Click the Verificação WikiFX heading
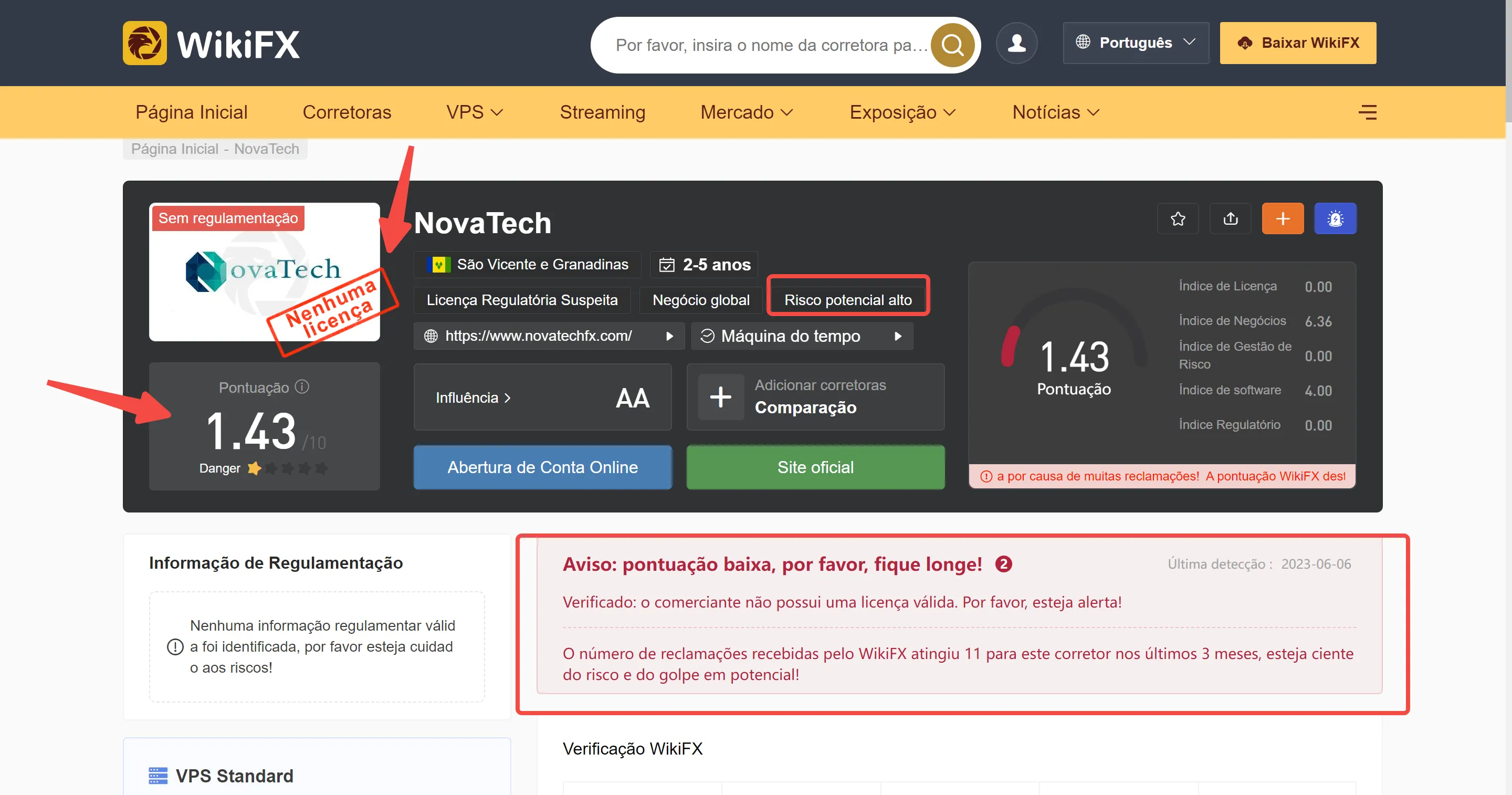 tap(632, 749)
